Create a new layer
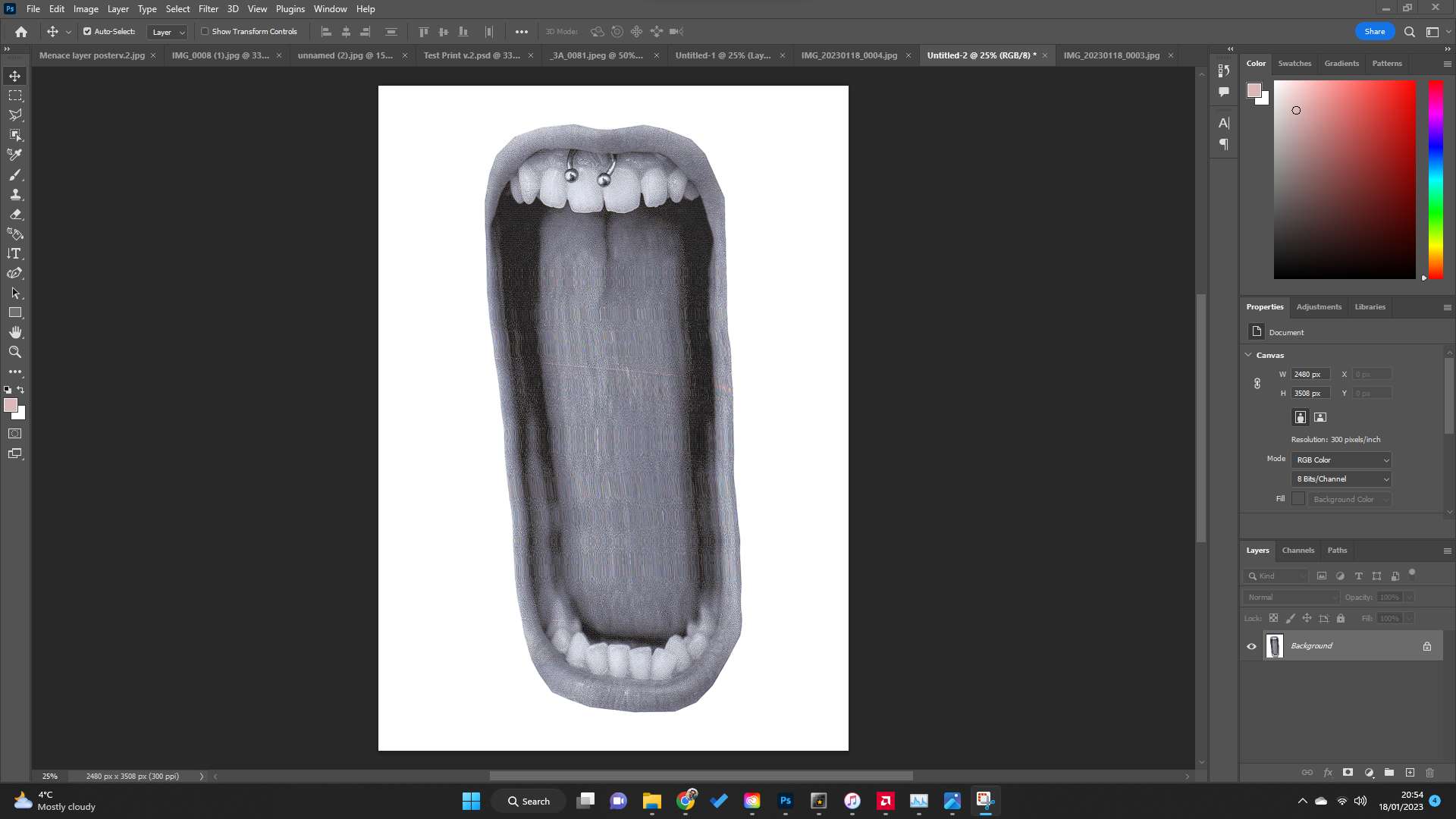This screenshot has height=819, width=1456. 1410,772
